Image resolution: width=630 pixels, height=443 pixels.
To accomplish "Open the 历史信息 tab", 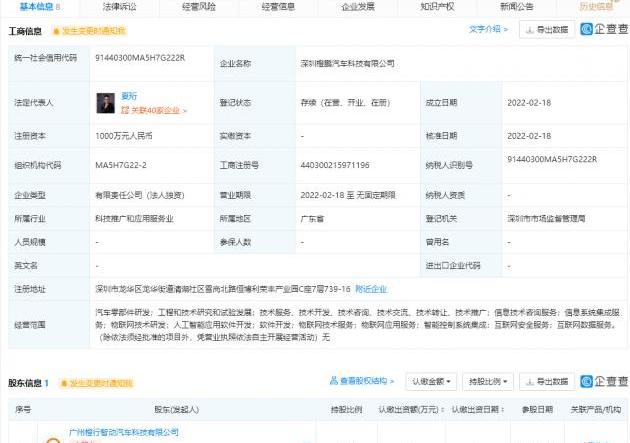I will 596,6.
